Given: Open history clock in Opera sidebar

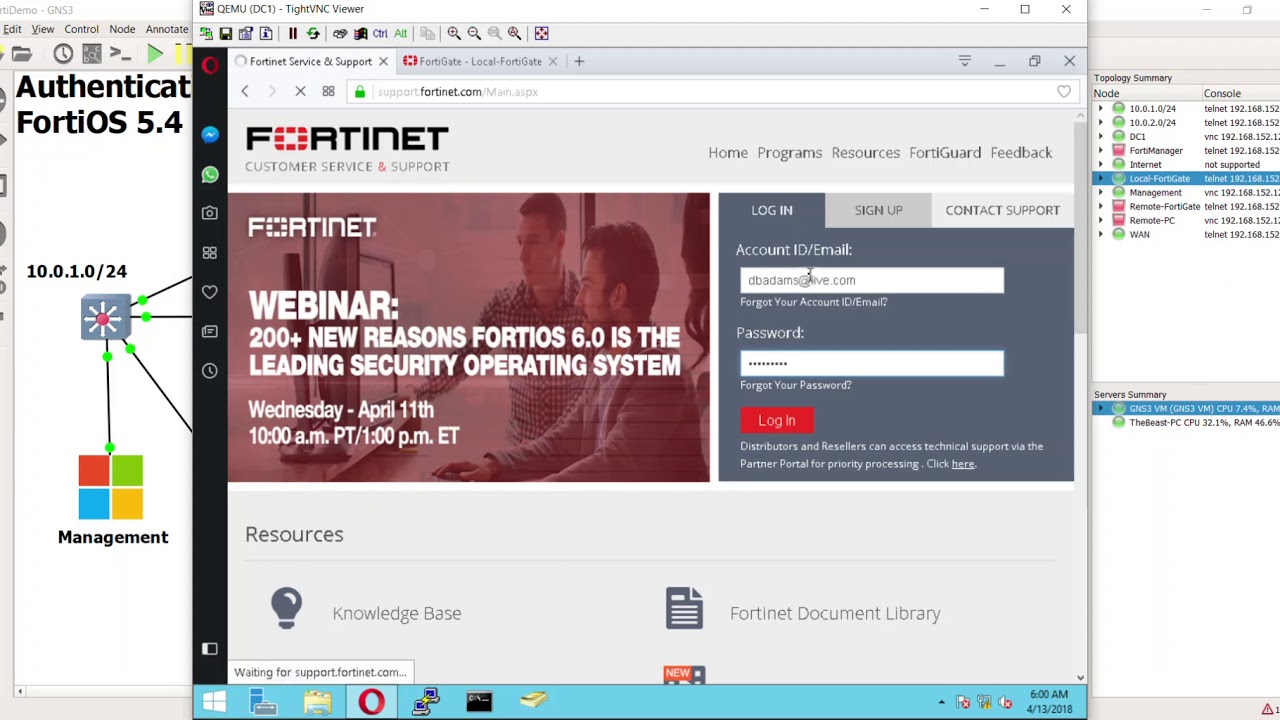Looking at the screenshot, I should [x=210, y=371].
